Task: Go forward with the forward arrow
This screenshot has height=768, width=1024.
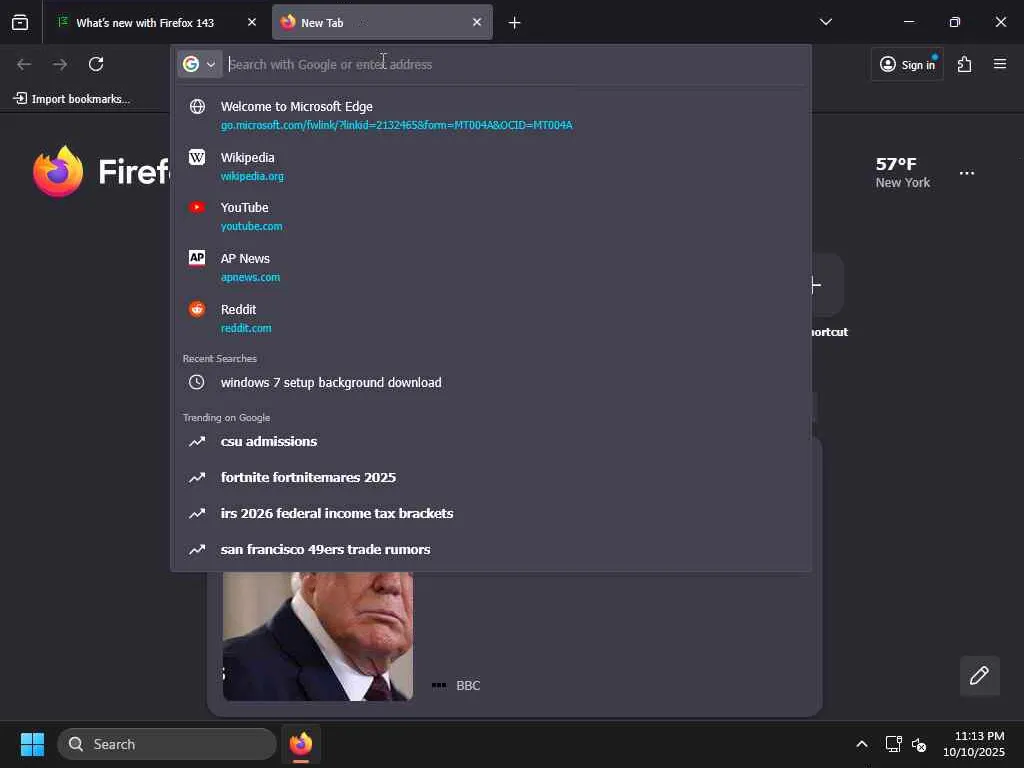Action: [x=60, y=64]
